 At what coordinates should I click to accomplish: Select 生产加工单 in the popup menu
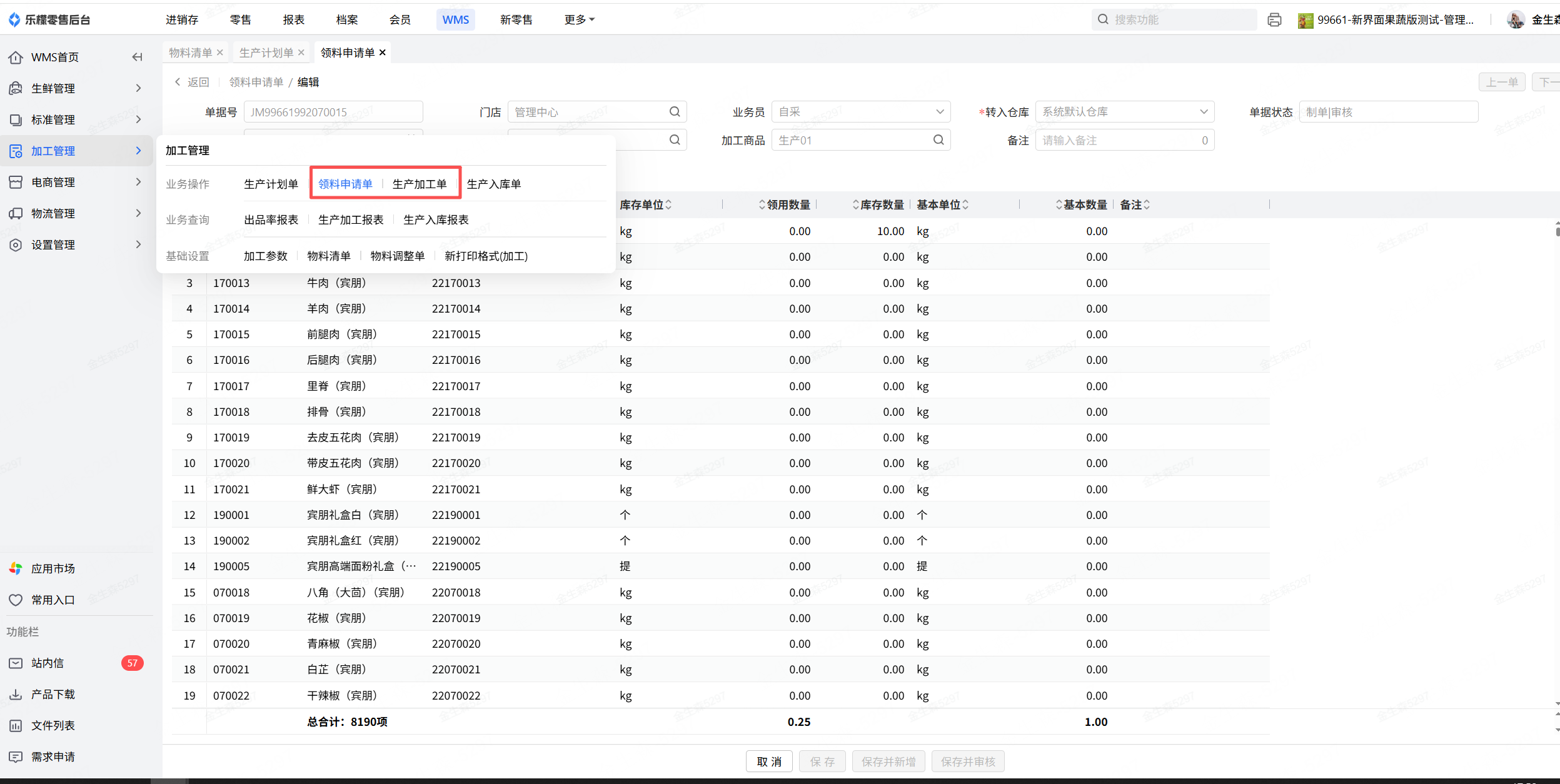(420, 184)
